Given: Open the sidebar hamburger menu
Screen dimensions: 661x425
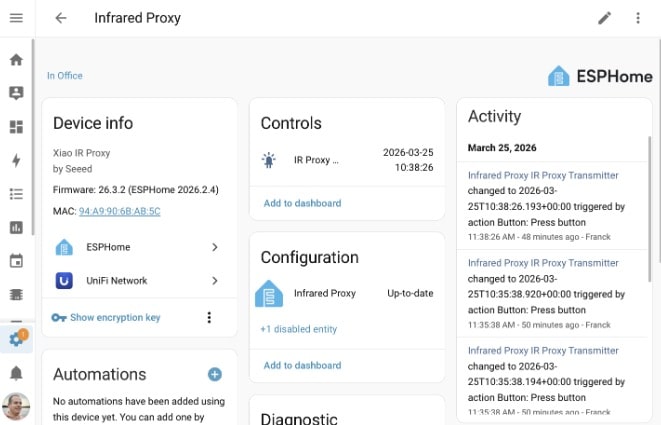Looking at the screenshot, I should pos(16,18).
